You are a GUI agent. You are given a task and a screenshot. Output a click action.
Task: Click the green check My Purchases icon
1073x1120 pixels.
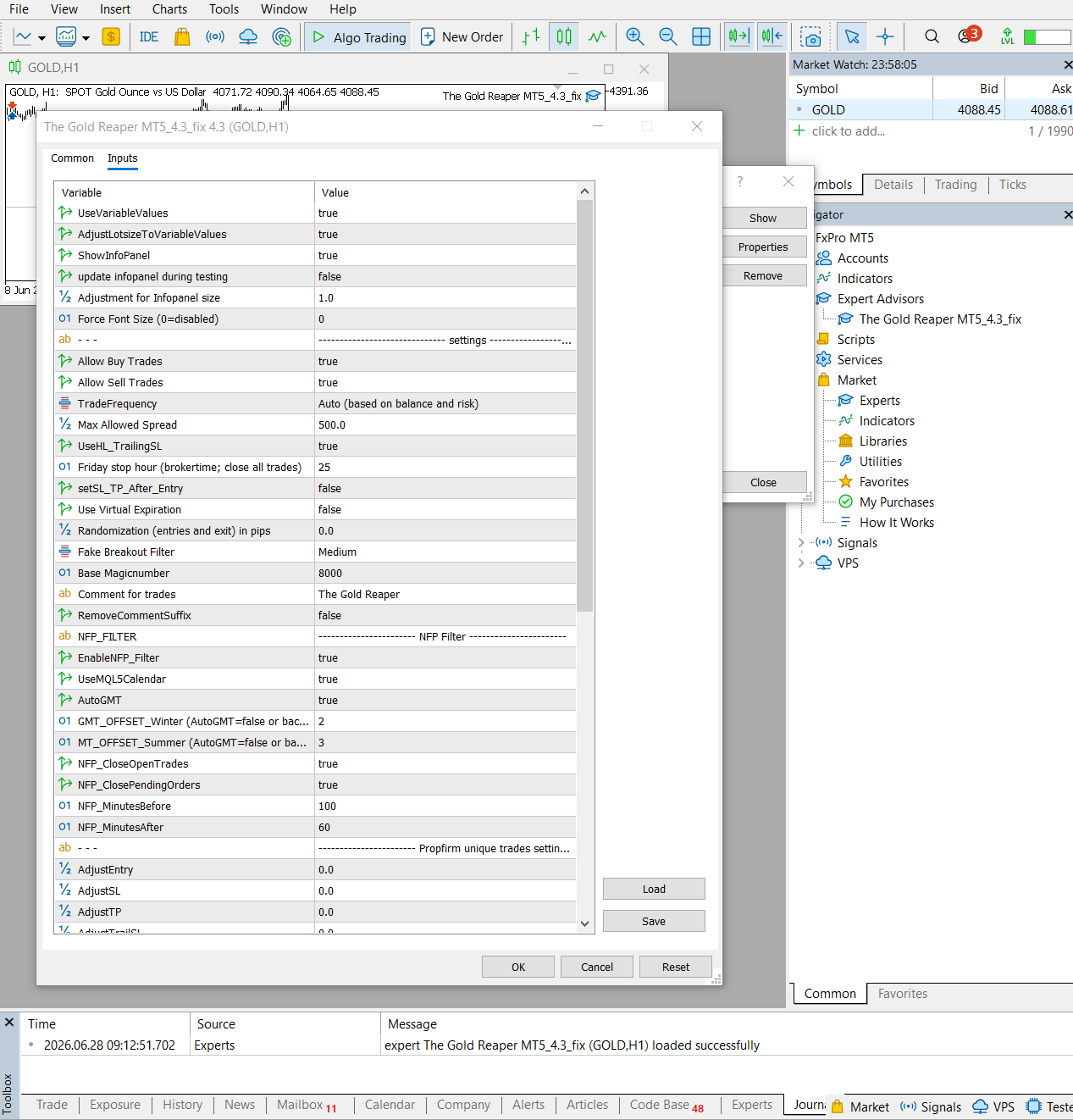pos(845,502)
